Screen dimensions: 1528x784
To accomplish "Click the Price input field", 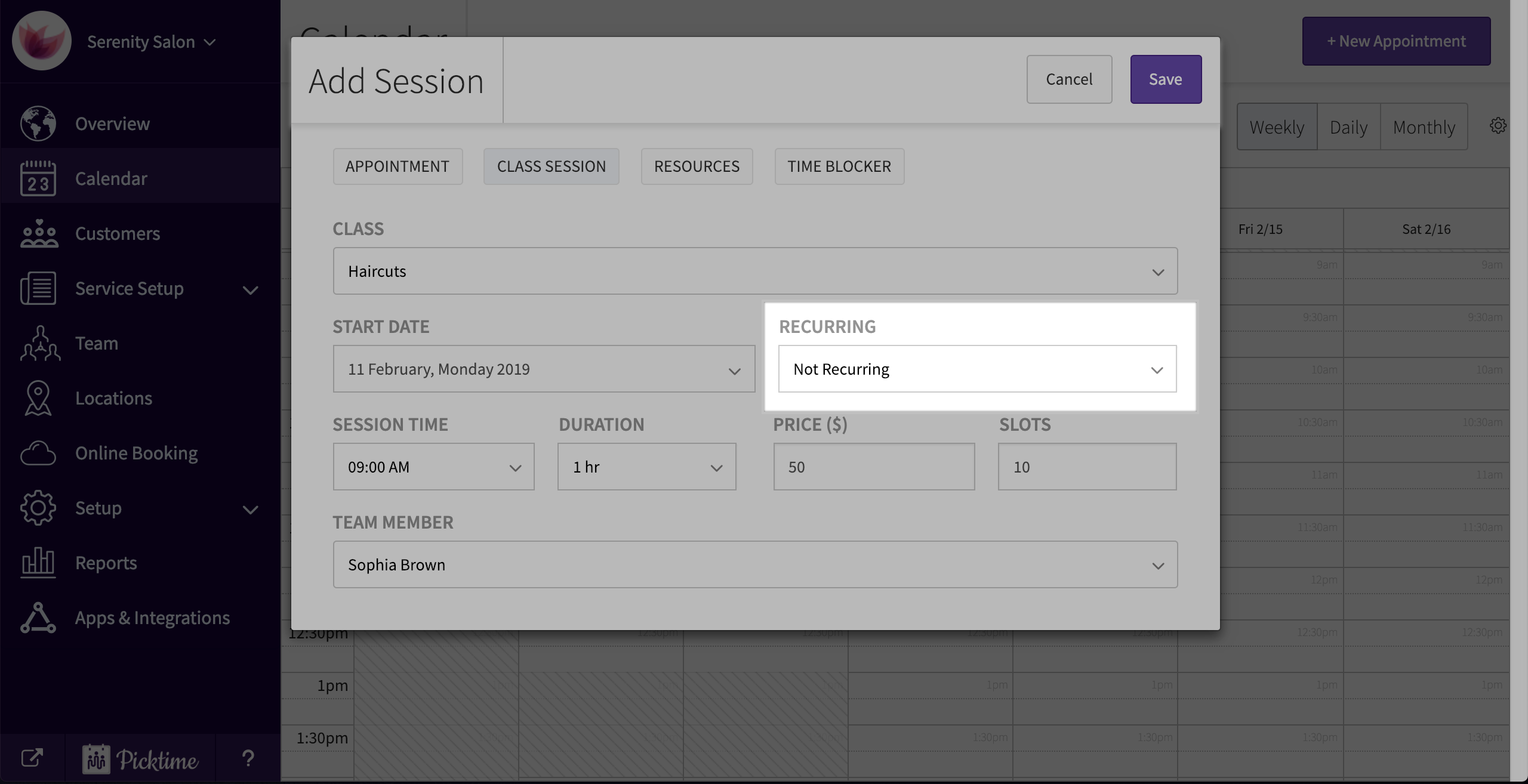I will coord(874,467).
